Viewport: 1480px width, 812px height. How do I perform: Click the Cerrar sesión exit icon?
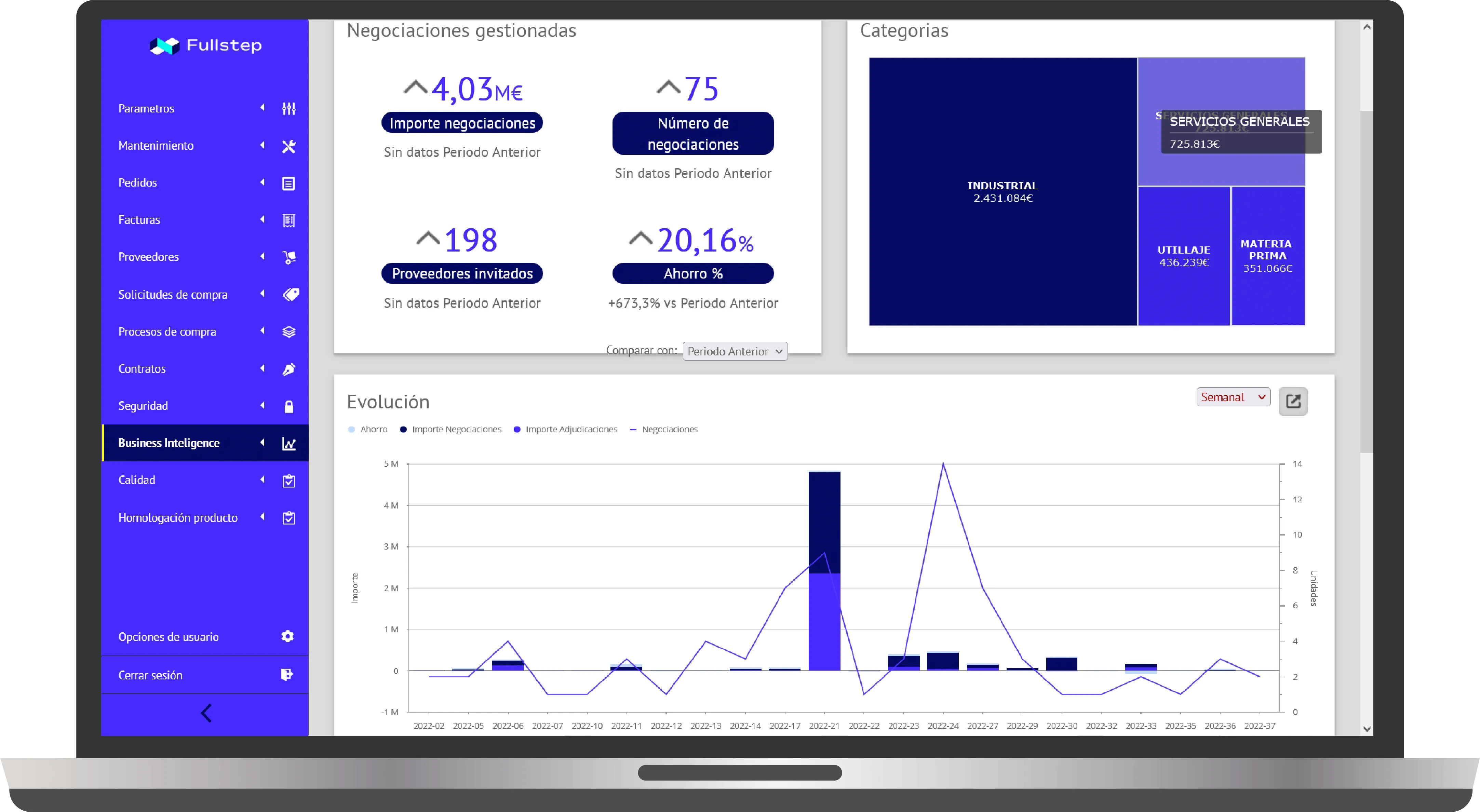[x=287, y=675]
